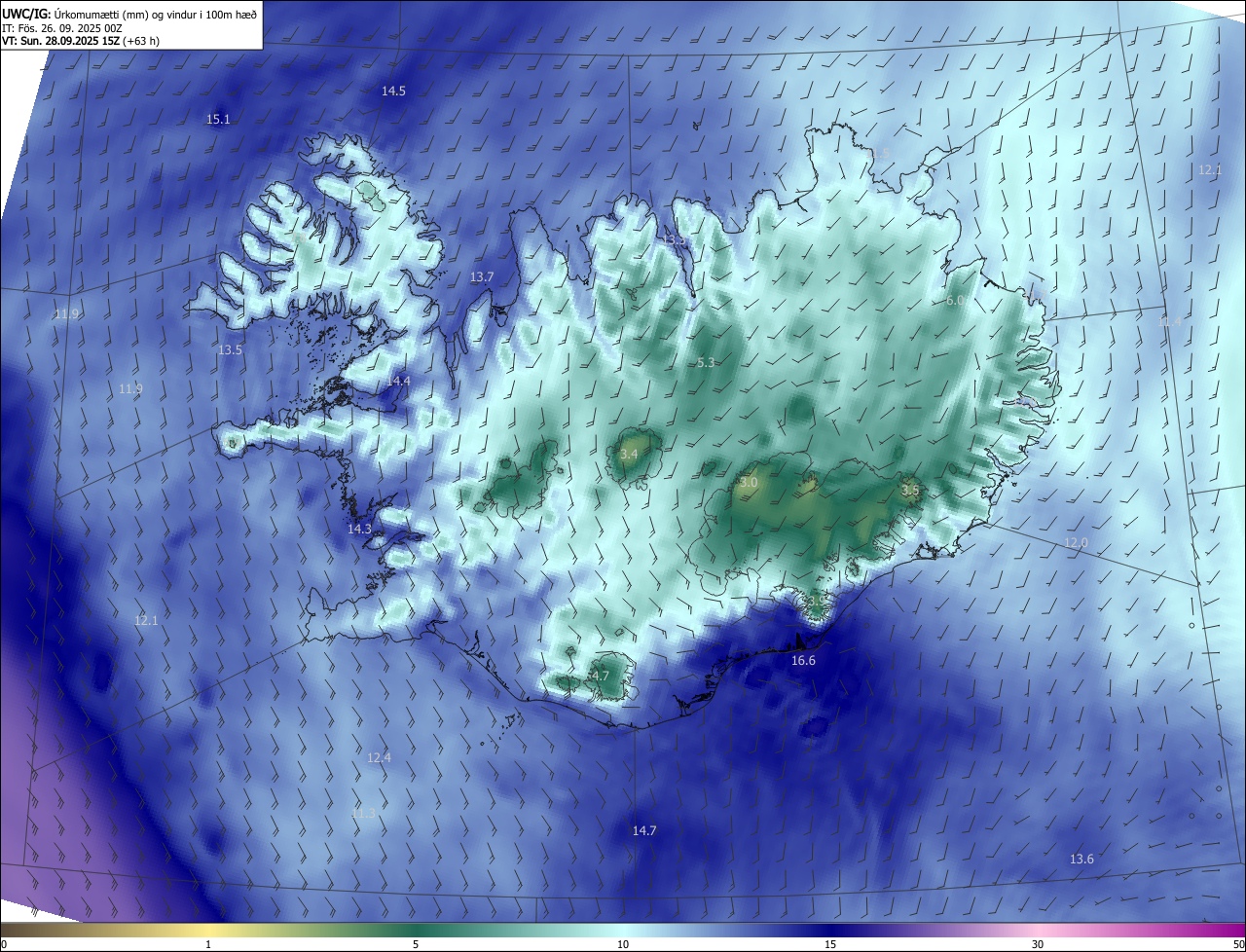Click the 4.7 value label over the southern glacier
The image size is (1246, 952).
point(600,676)
